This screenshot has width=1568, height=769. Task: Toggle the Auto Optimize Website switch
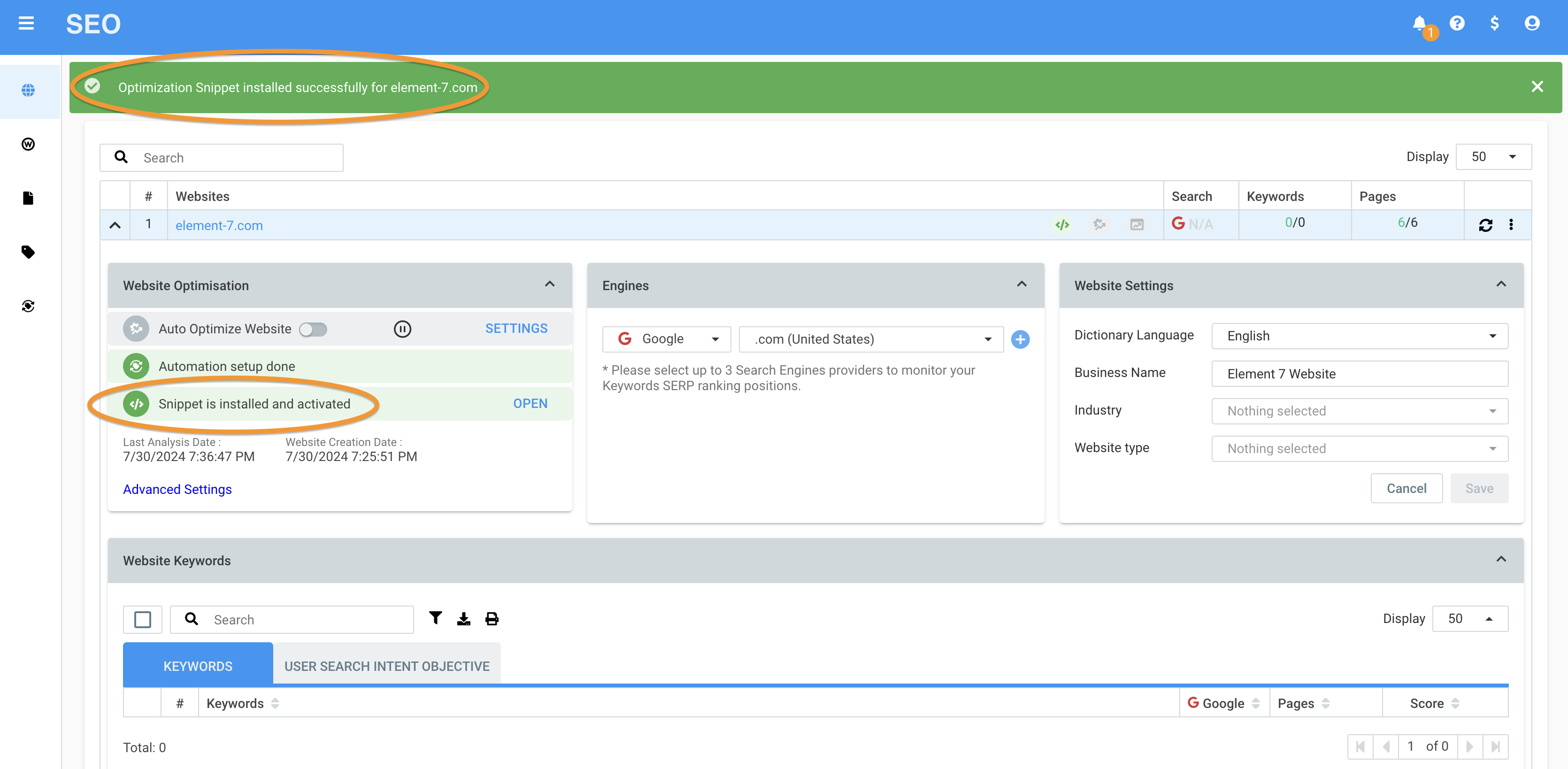pos(314,330)
